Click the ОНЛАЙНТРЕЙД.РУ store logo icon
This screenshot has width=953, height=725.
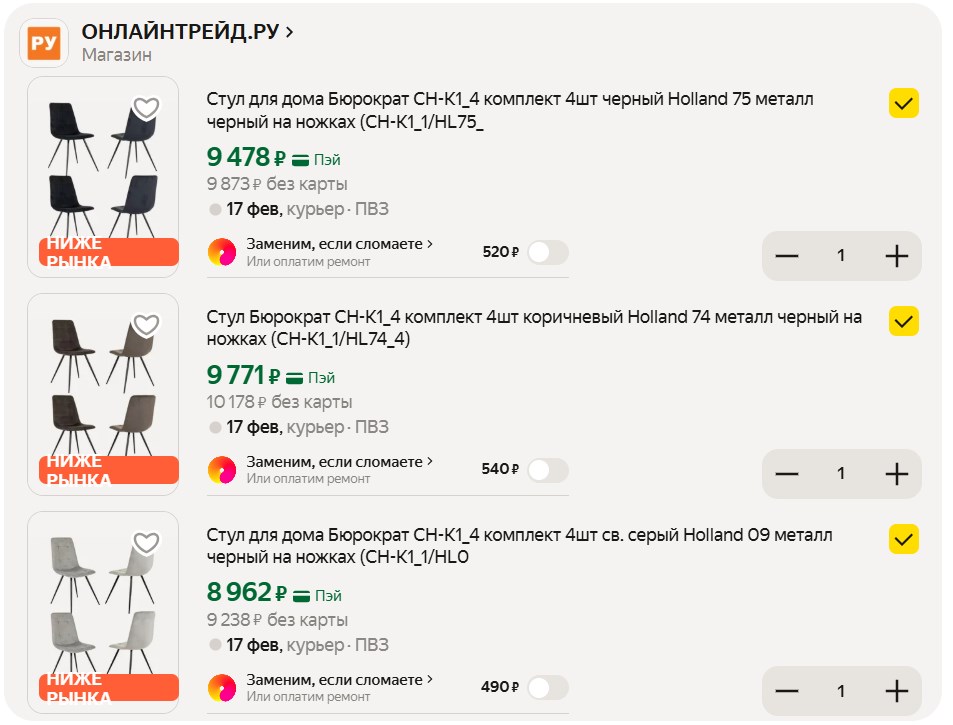click(x=44, y=43)
